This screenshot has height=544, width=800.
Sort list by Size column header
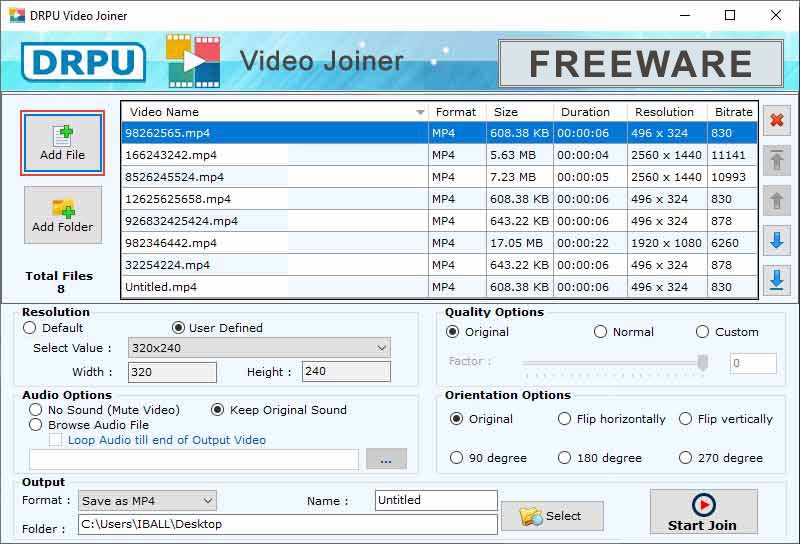[x=520, y=112]
